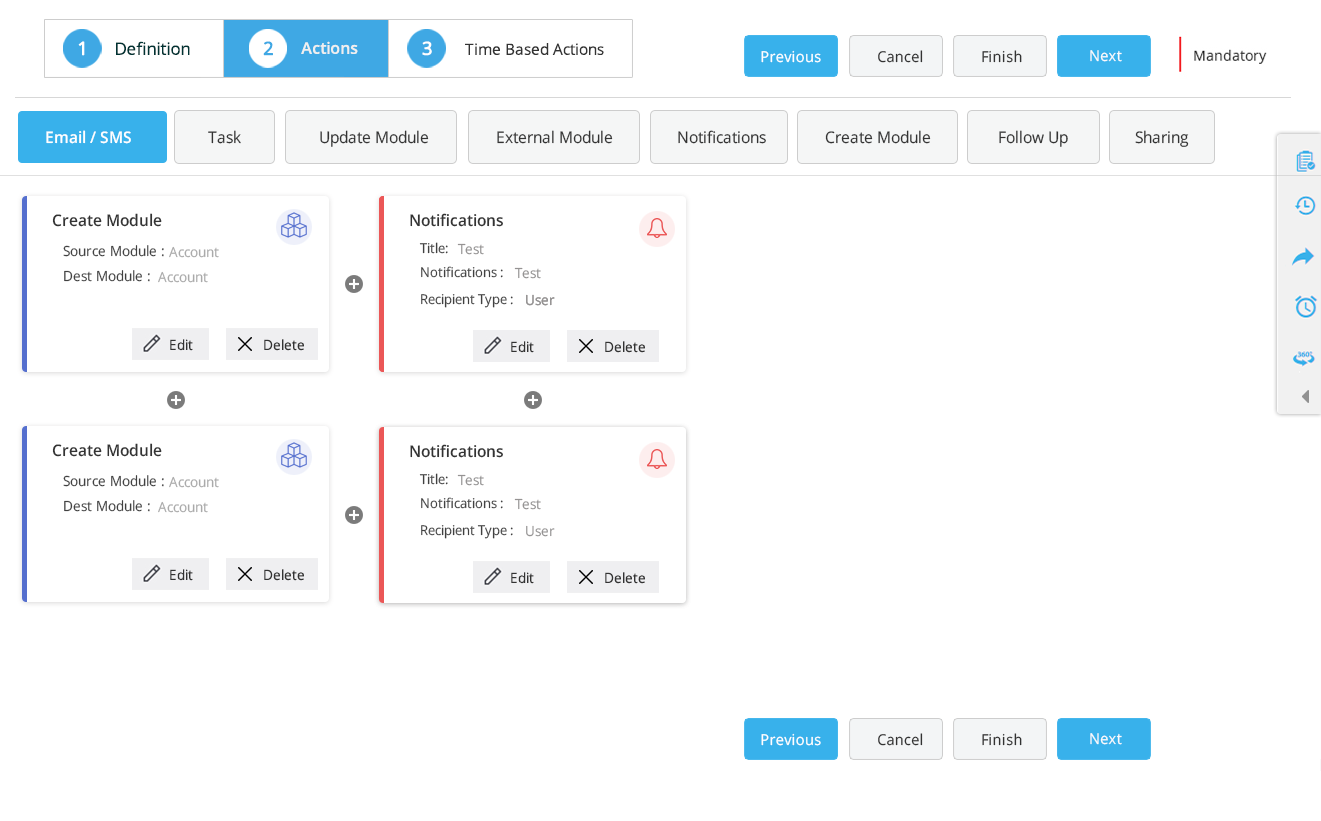This screenshot has height=821, width=1321.
Task: Click plus icon beside top Create Module card
Action: [x=354, y=284]
